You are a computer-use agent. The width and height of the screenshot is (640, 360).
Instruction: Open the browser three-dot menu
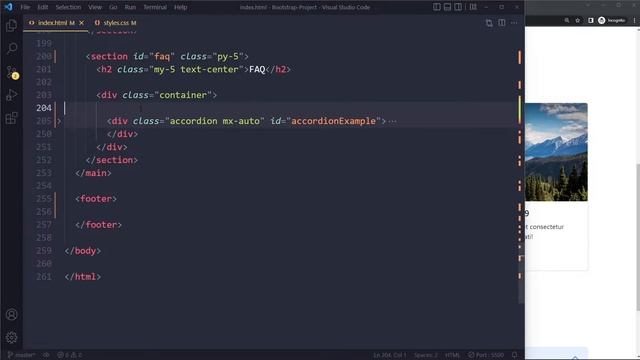[634, 20]
